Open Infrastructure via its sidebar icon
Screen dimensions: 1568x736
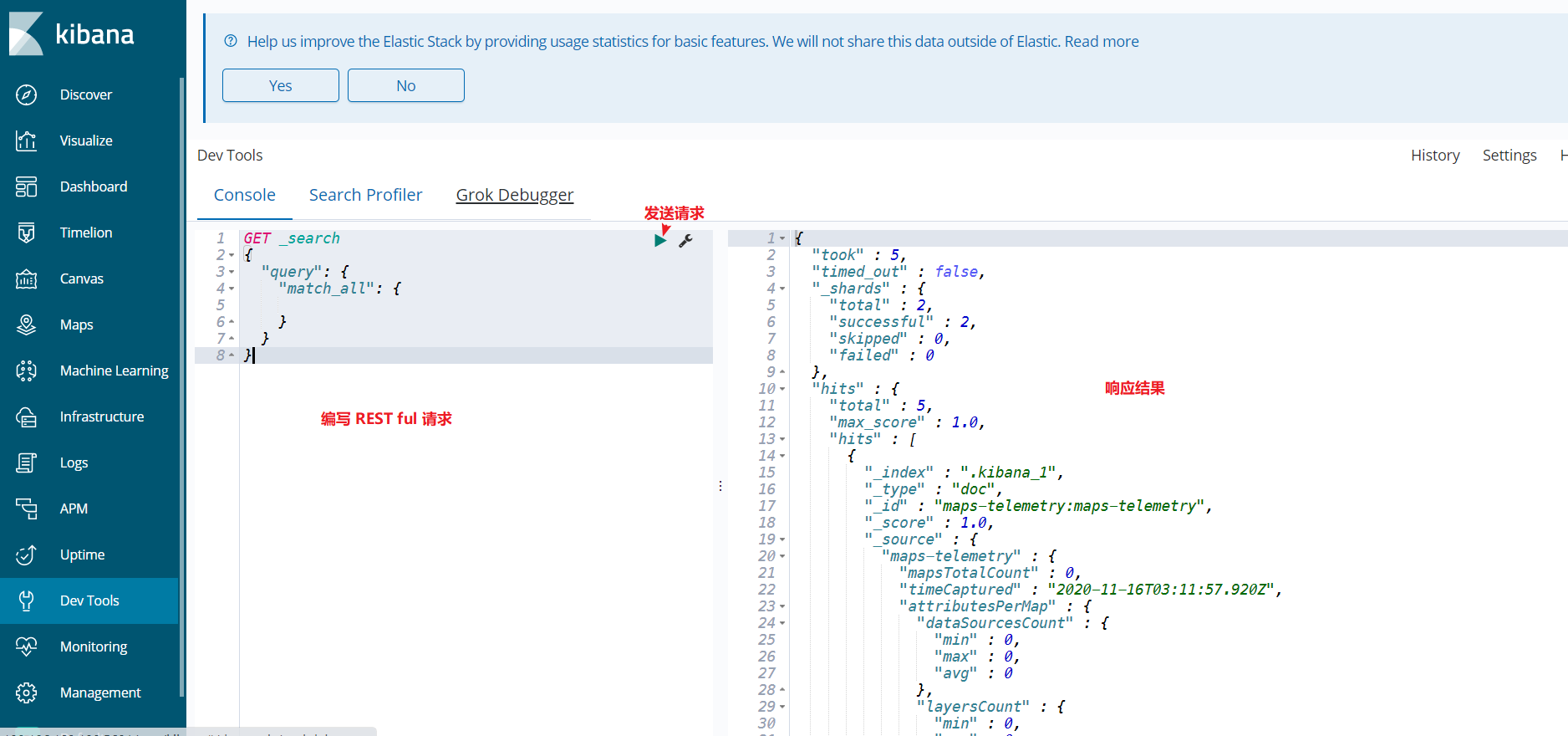point(26,417)
